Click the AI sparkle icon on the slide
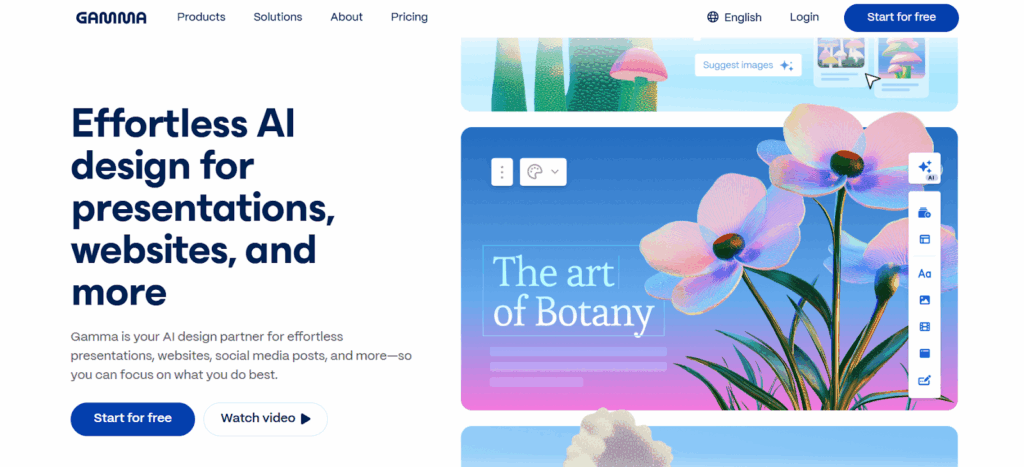The image size is (1024, 467). click(x=924, y=168)
